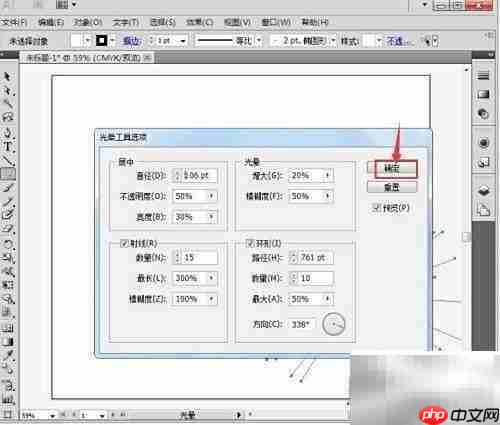Click the 方向 direction angle dial
The image size is (500, 425).
(333, 324)
